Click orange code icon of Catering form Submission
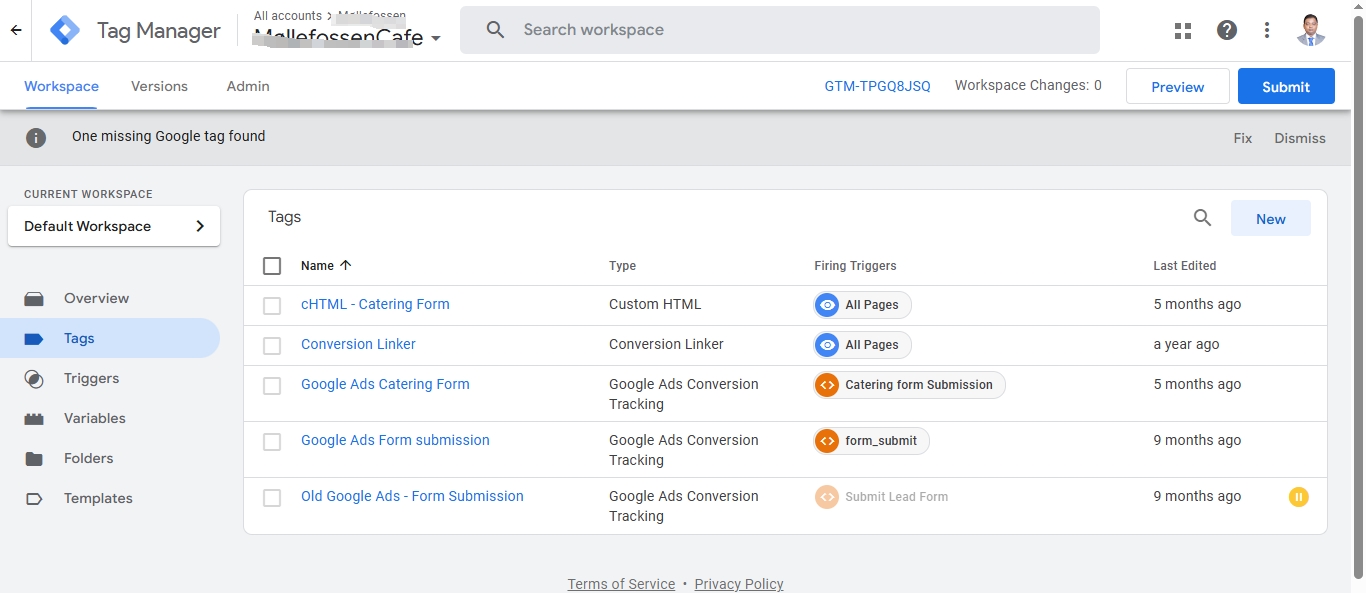Viewport: 1366px width, 593px height. pyautogui.click(x=827, y=385)
